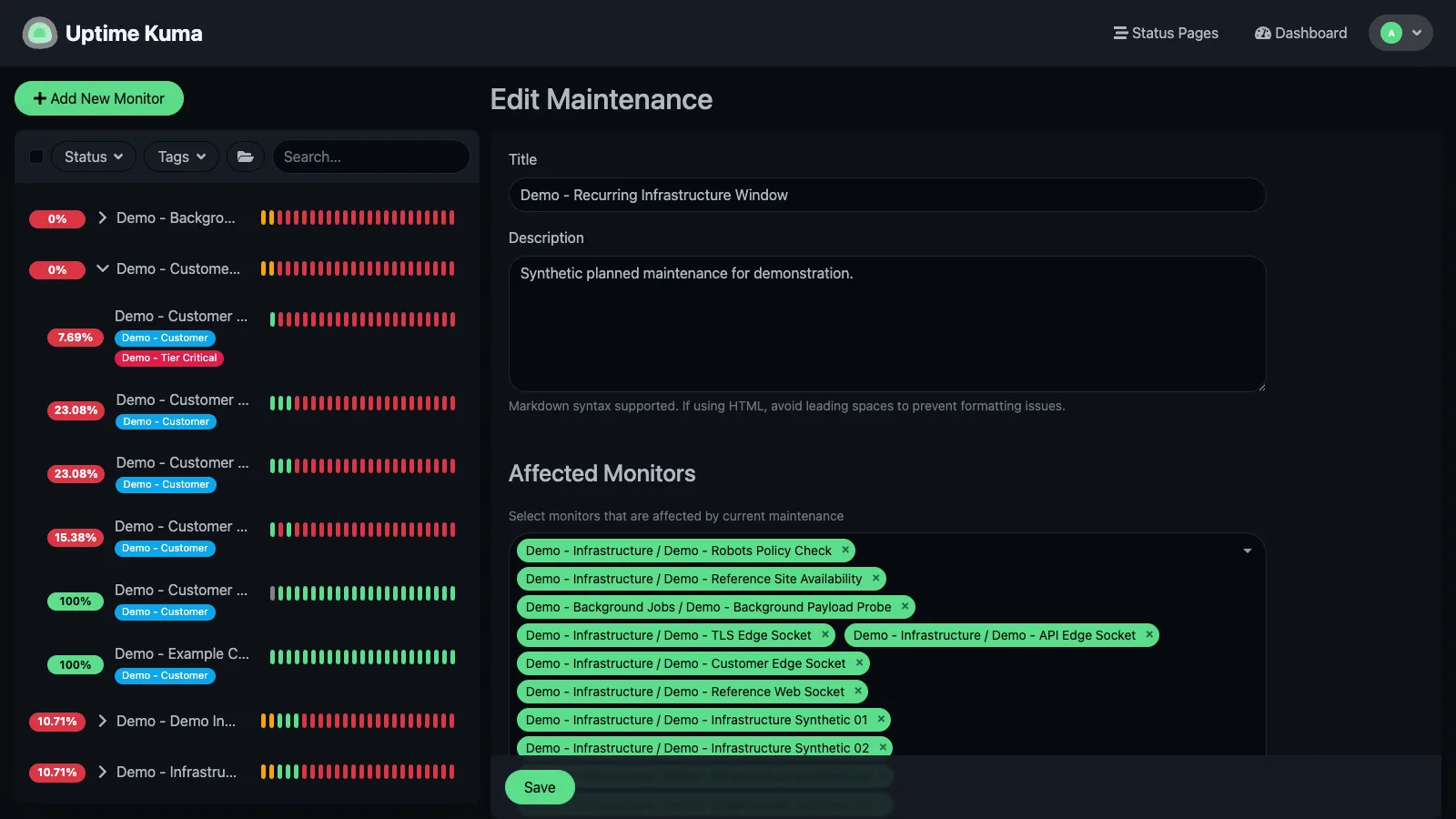1456x819 pixels.
Task: Click the Uptime Kuma title link
Action: (134, 34)
